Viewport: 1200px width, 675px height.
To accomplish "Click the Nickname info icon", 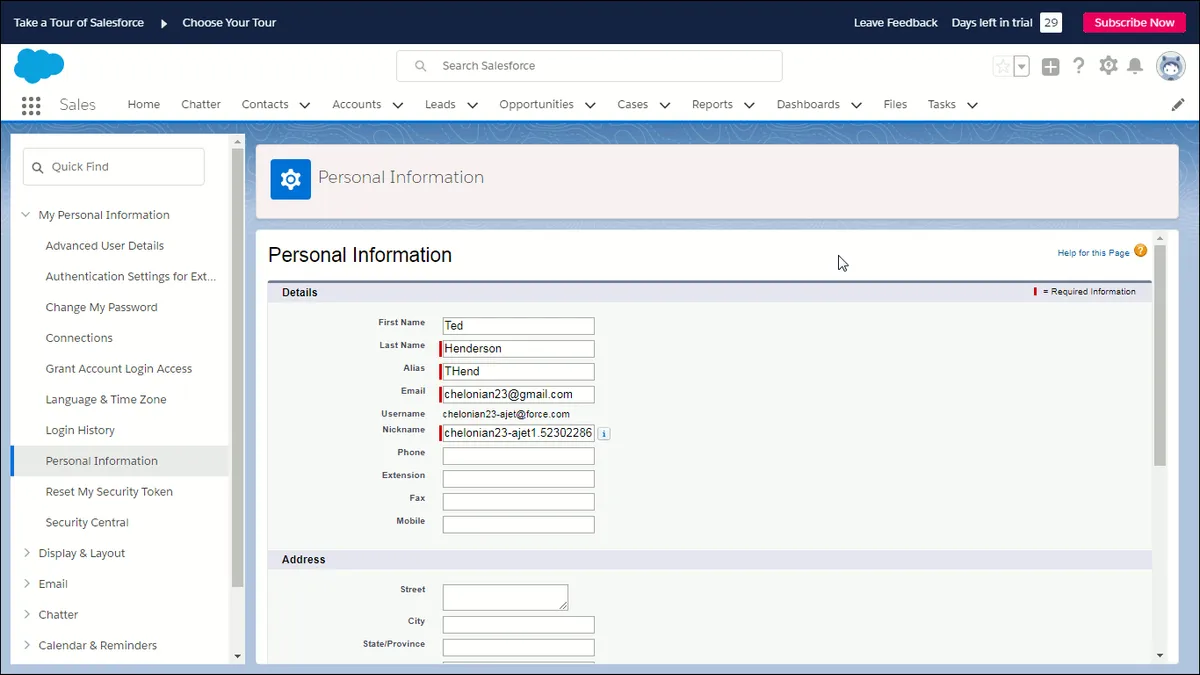I will [x=604, y=433].
